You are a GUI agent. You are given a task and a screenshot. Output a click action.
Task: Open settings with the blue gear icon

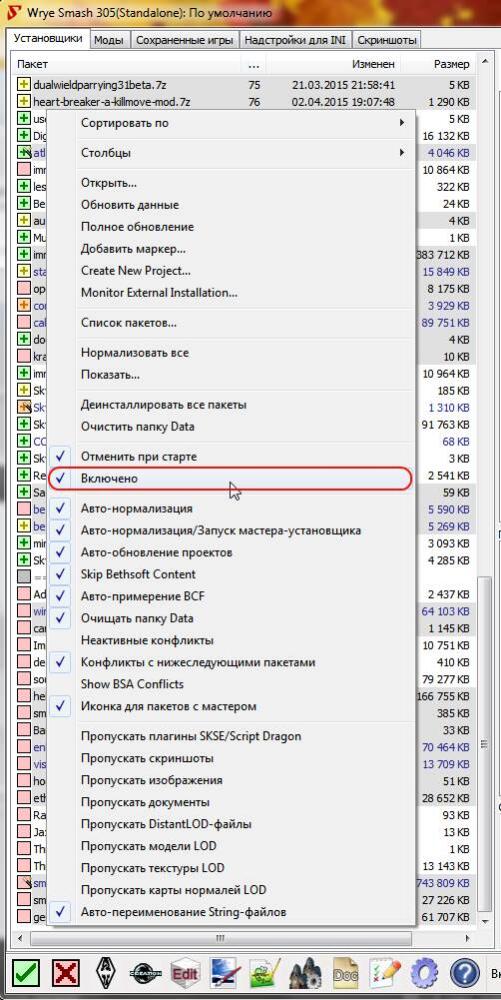click(425, 974)
